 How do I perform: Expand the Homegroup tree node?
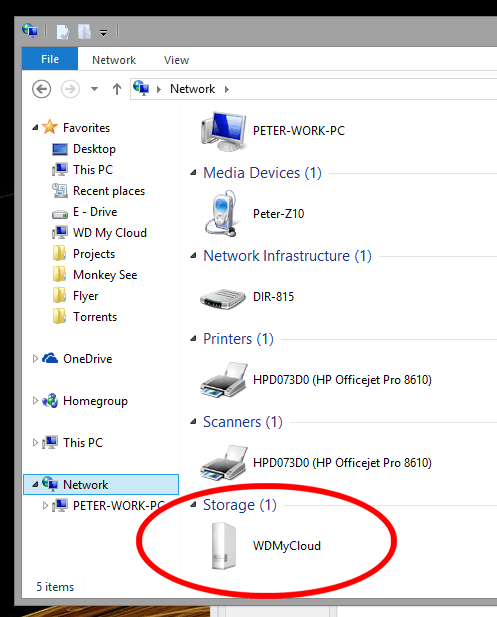(35, 401)
